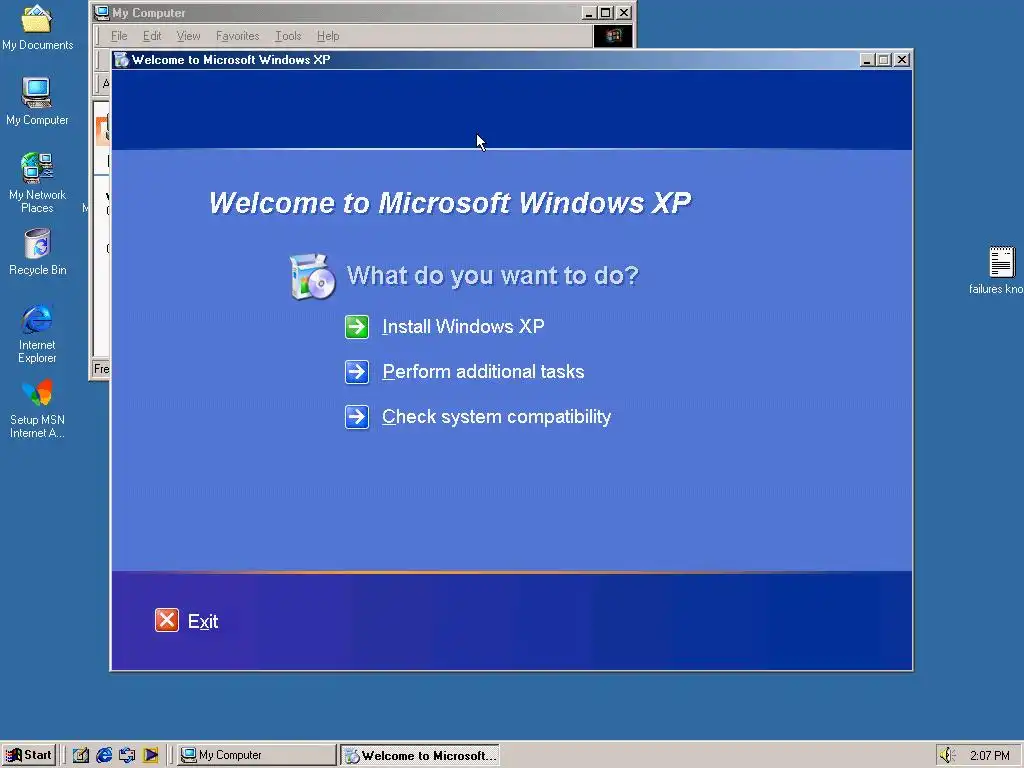Click Show Desktop quick launch icon
The height and width of the screenshot is (768, 1024).
(x=81, y=755)
